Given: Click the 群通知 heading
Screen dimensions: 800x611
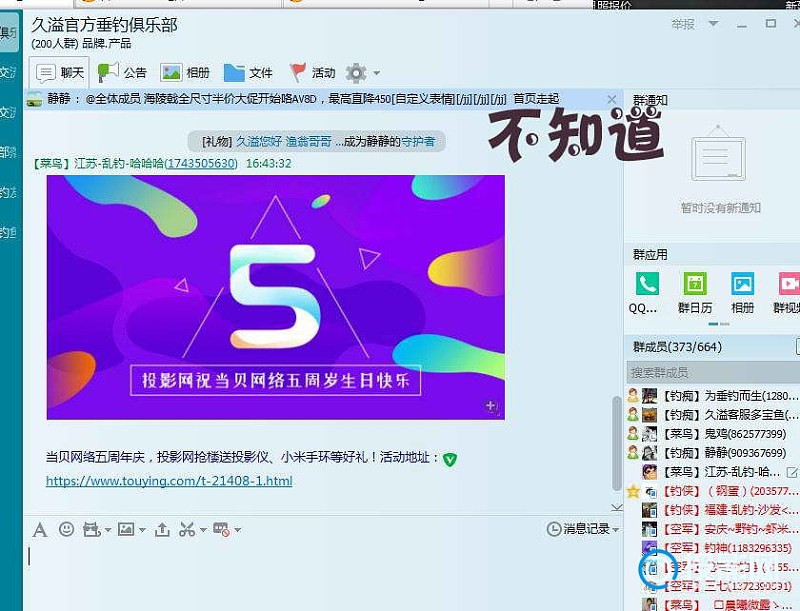Looking at the screenshot, I should [650, 100].
